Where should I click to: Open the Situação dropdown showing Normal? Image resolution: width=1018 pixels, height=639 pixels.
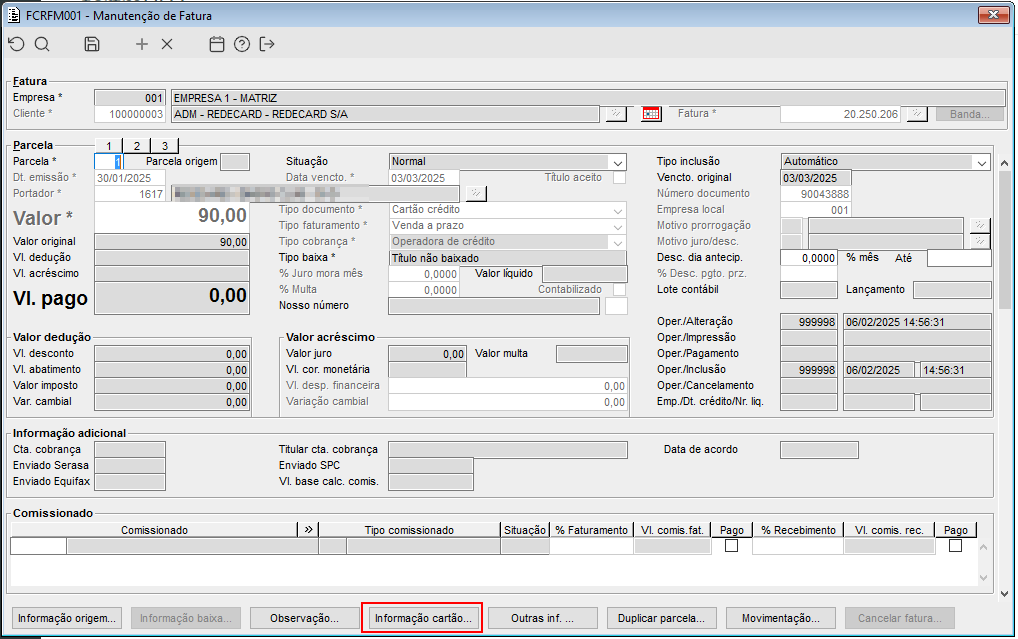[617, 162]
